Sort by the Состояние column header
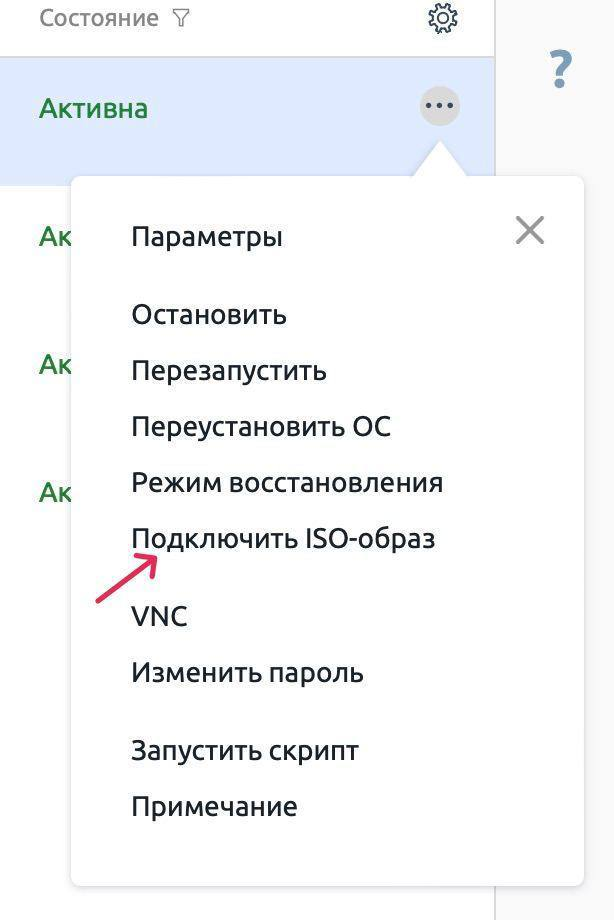 (98, 18)
